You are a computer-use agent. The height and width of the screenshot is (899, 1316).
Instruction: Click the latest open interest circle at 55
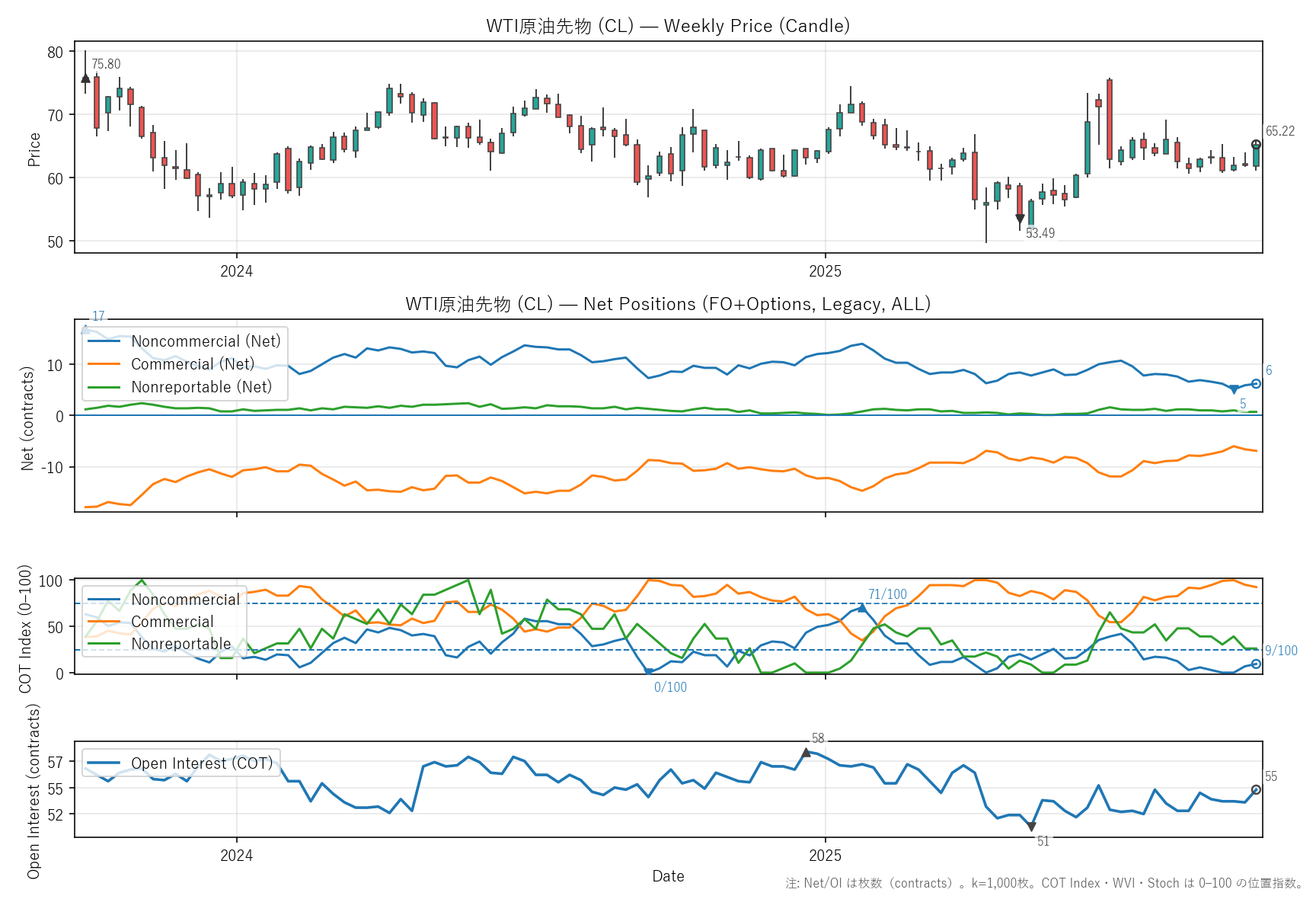point(1256,789)
